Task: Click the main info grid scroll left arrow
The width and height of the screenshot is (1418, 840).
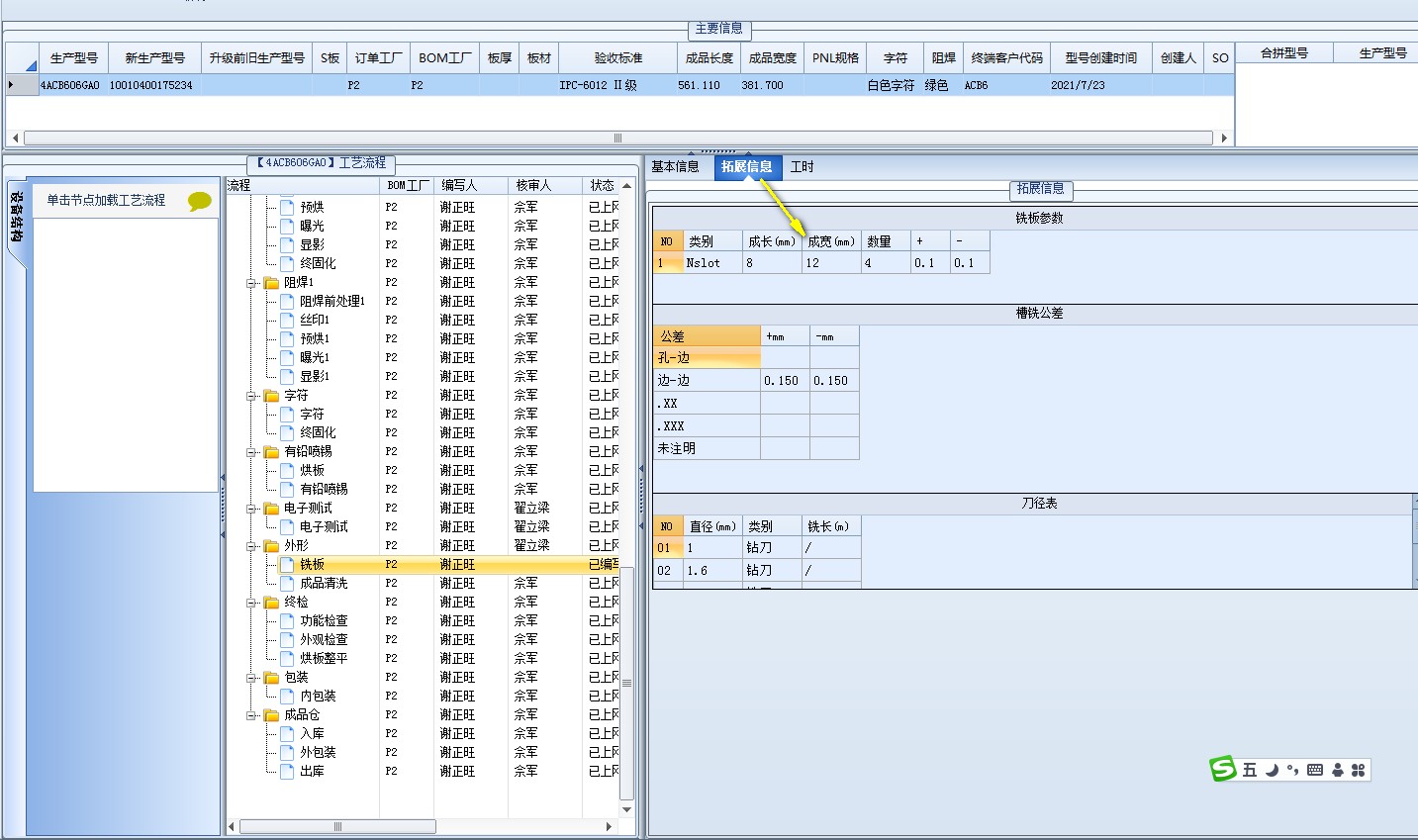Action: tap(14, 139)
